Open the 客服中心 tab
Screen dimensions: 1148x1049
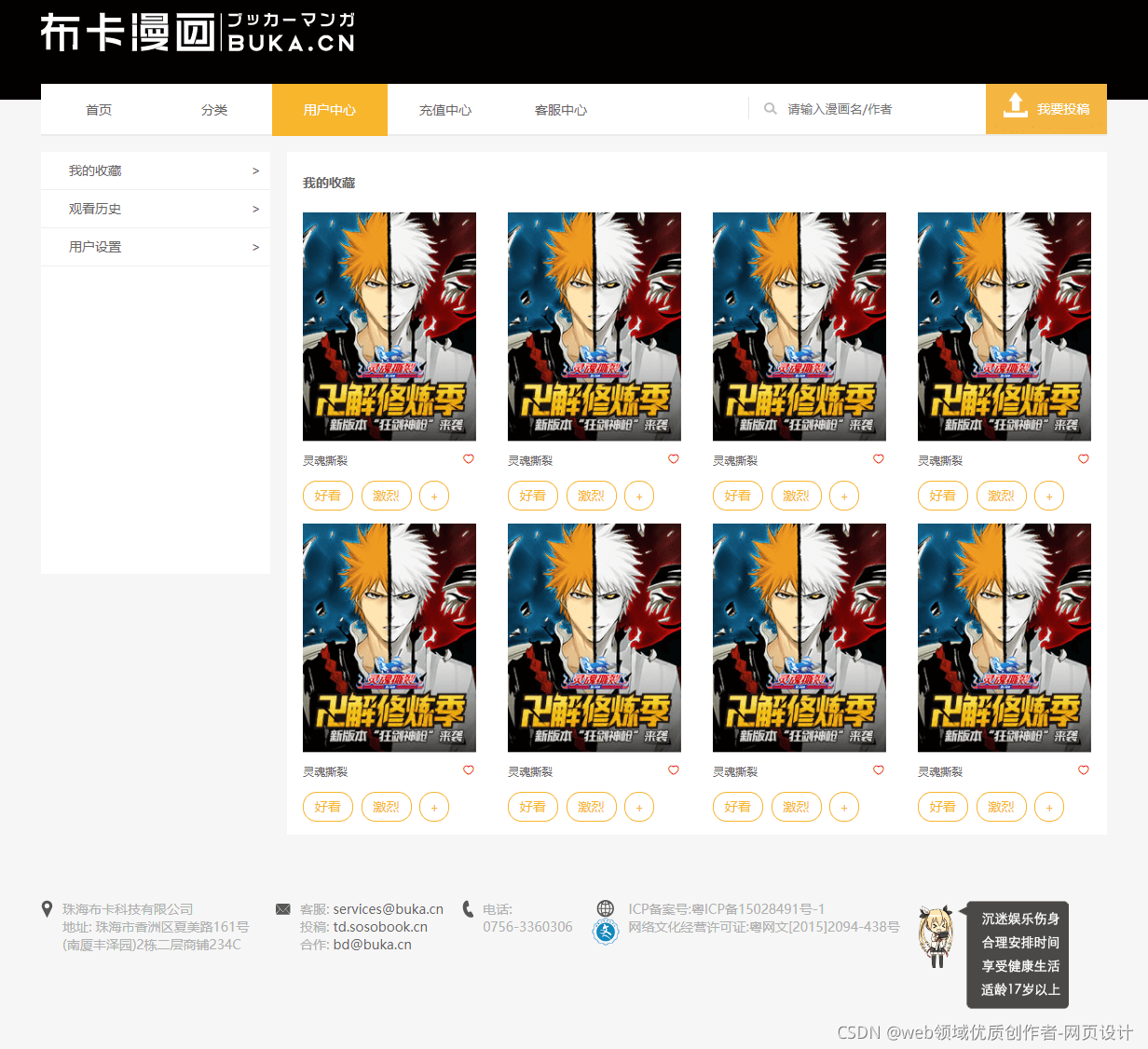(x=561, y=110)
